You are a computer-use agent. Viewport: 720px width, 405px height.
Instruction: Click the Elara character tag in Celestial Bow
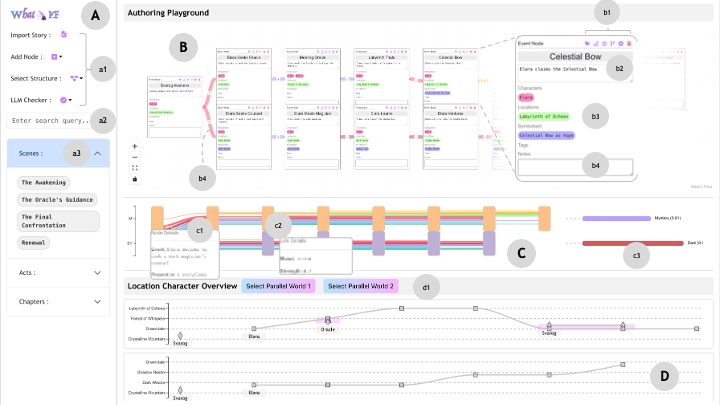[526, 97]
